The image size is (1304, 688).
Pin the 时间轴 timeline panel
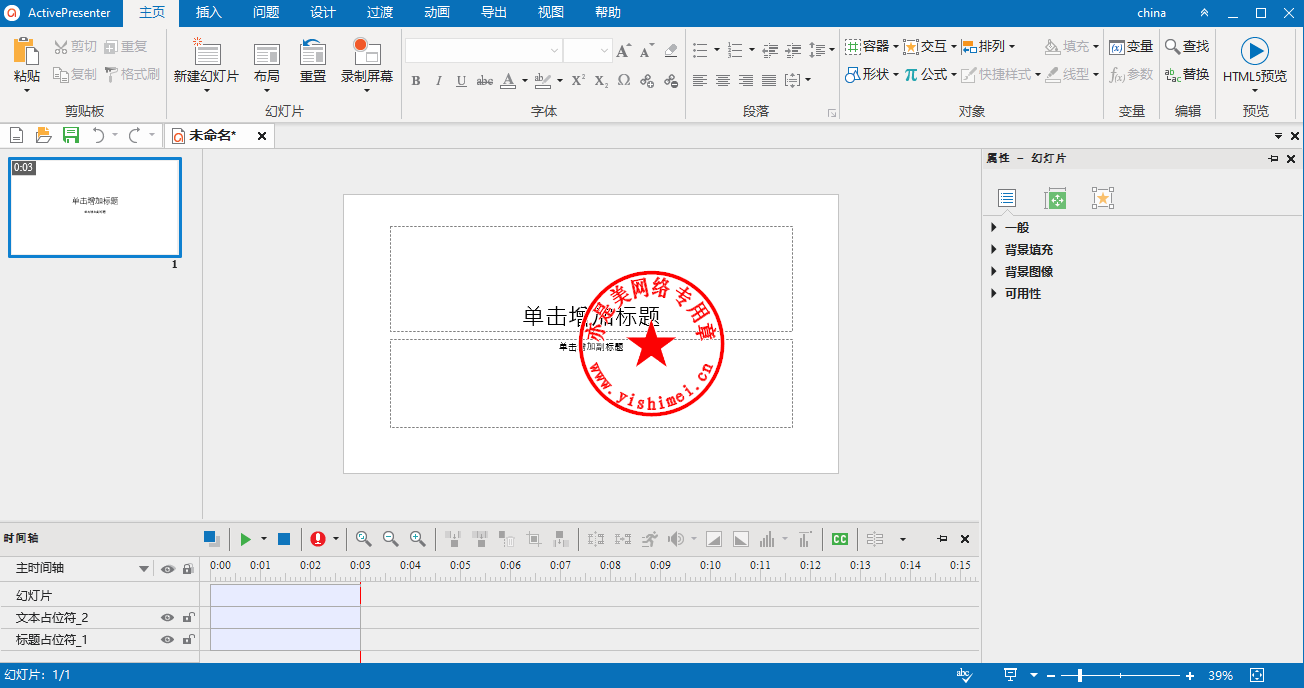click(942, 539)
